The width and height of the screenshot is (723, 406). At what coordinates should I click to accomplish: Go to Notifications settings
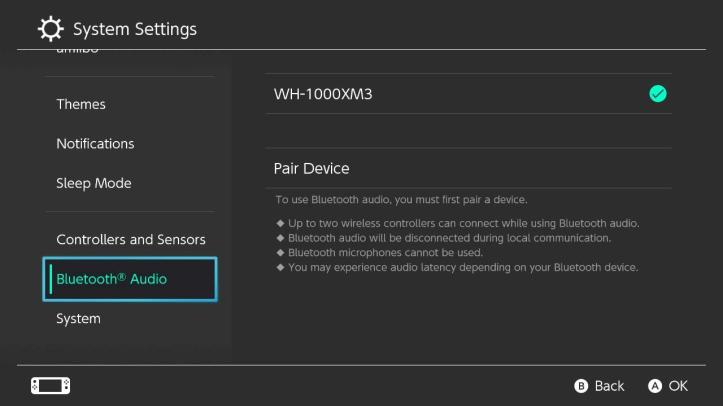[95, 144]
